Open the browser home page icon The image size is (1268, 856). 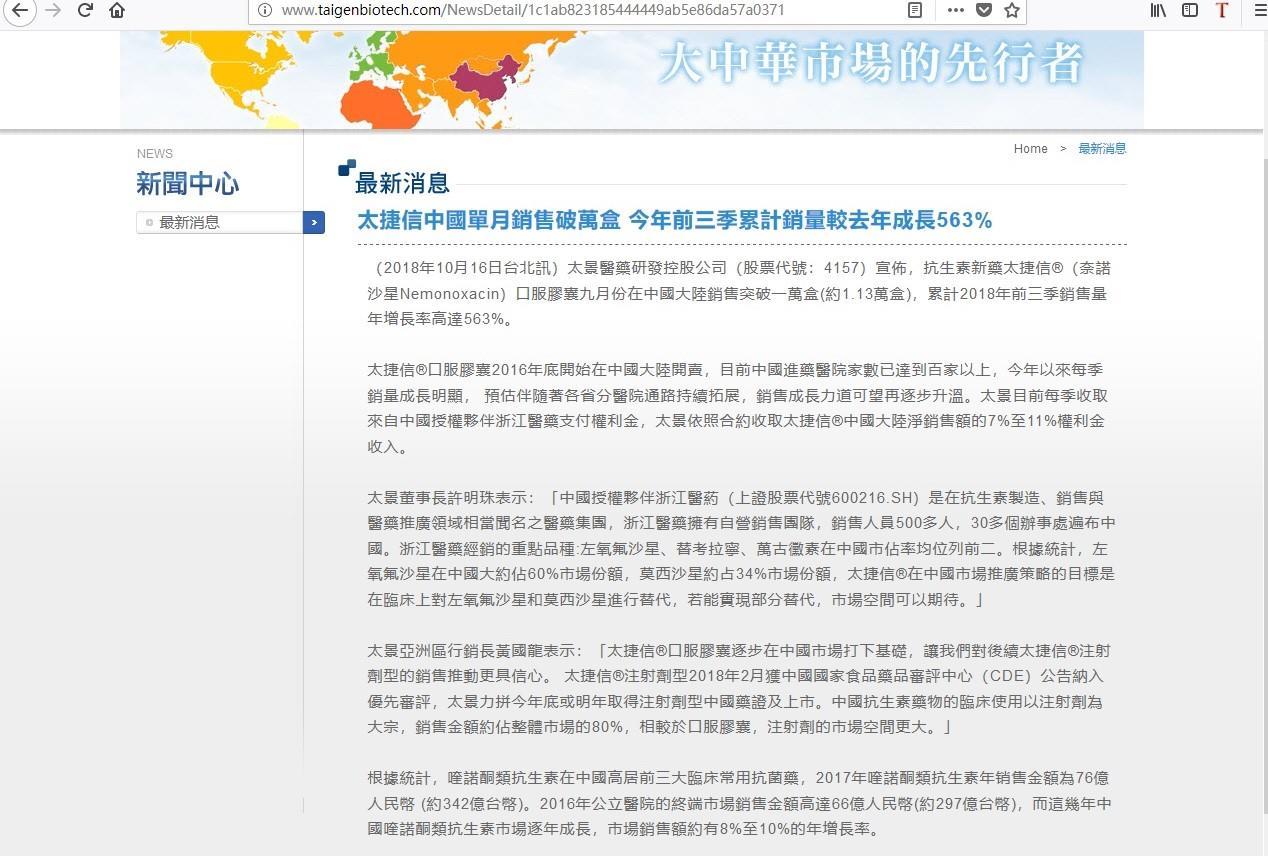pyautogui.click(x=117, y=10)
